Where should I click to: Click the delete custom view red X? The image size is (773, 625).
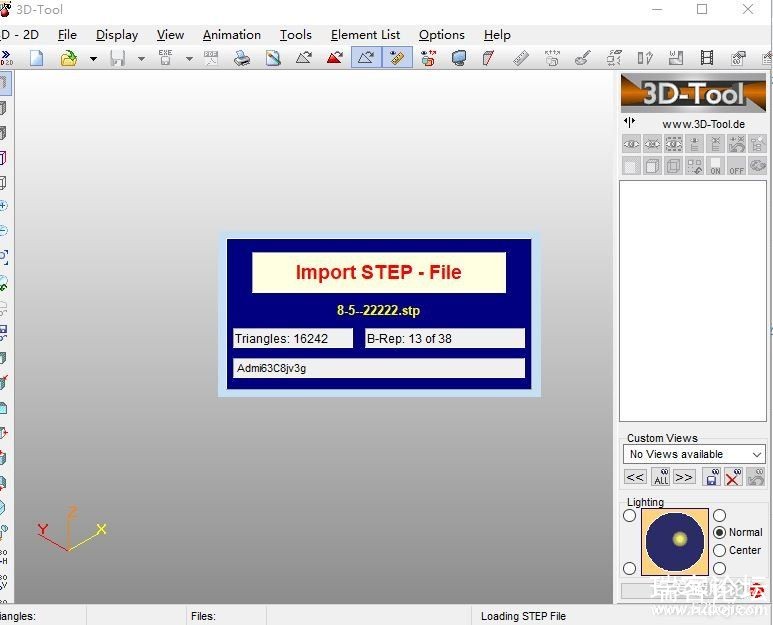click(x=733, y=477)
